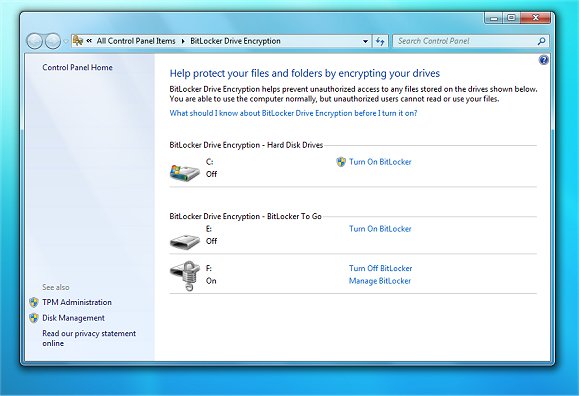Open the recent pages dropdown arrow
The height and width of the screenshot is (396, 579).
[x=65, y=41]
